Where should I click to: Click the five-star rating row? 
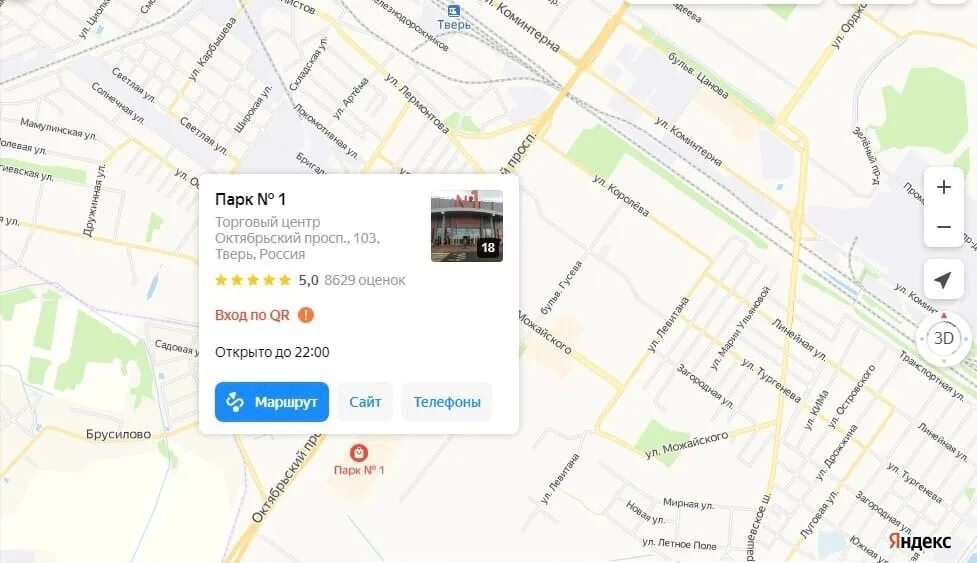pos(253,280)
